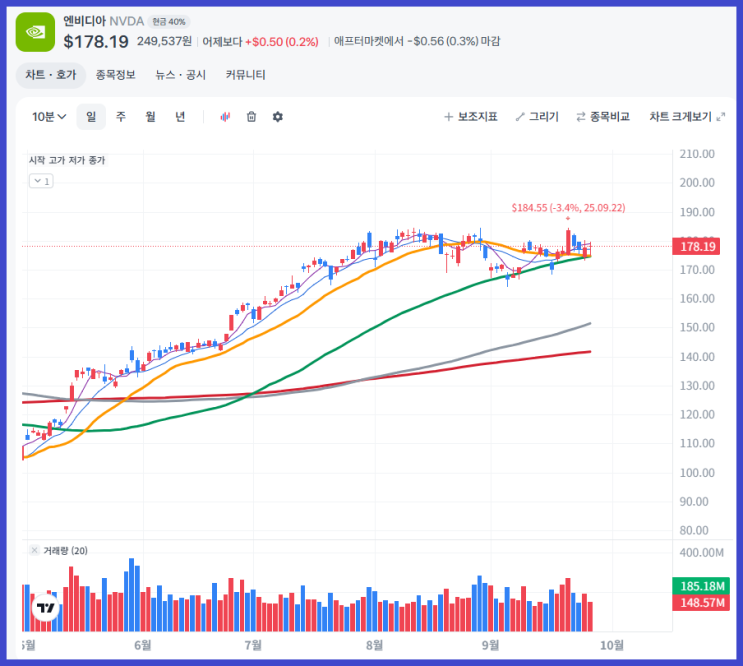Click the 8월 time axis label
The width and height of the screenshot is (743, 666).
point(374,645)
